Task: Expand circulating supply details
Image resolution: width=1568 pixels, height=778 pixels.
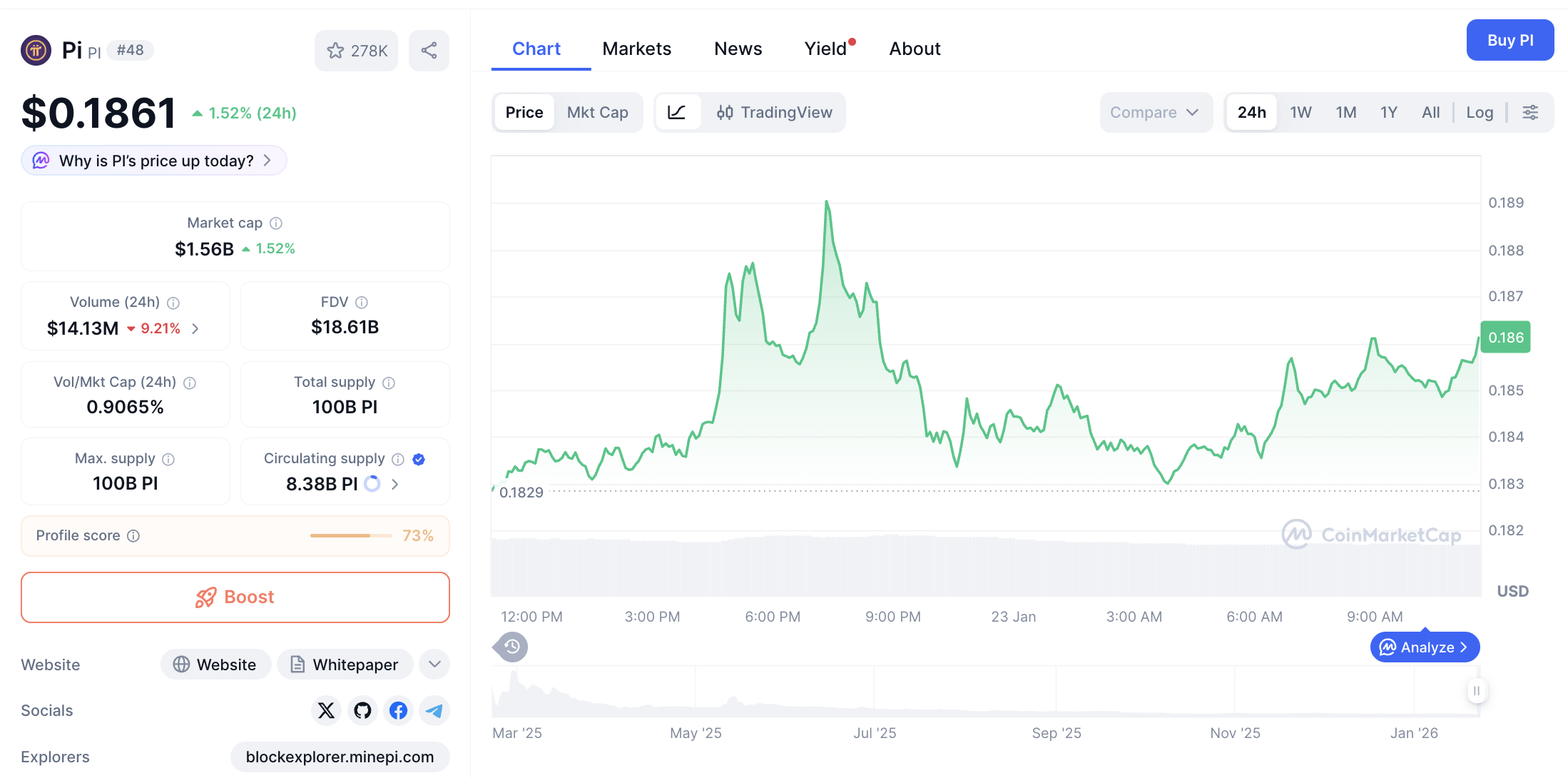Action: 394,483
